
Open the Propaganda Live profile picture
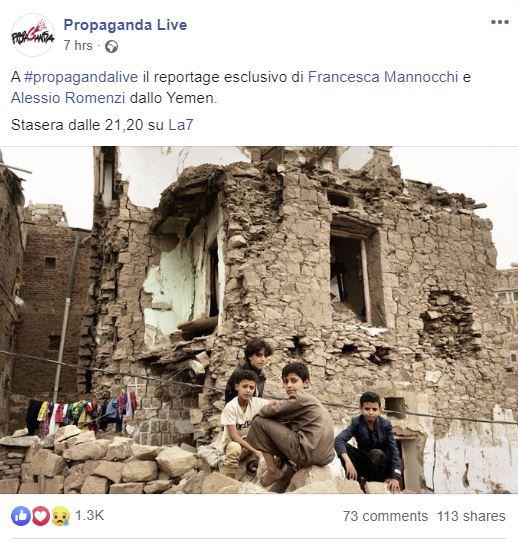click(x=32, y=35)
